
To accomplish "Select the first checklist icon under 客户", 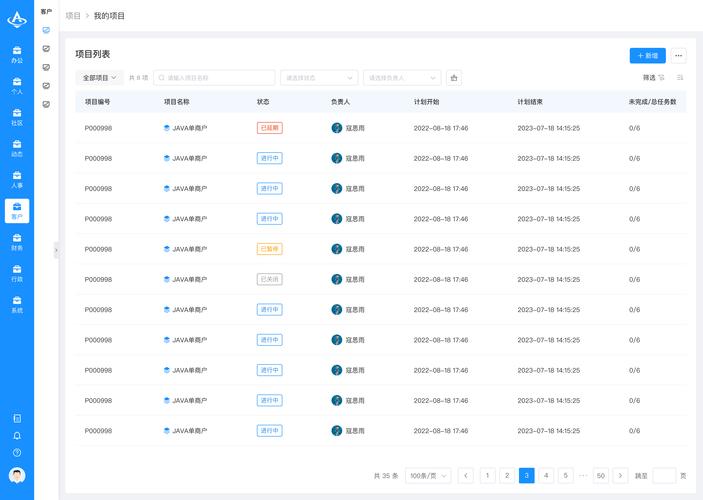I will (46, 30).
